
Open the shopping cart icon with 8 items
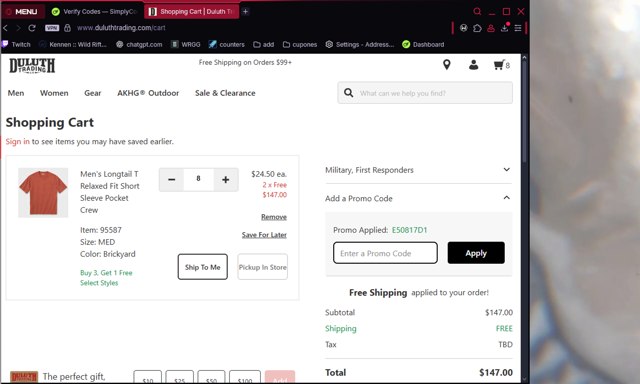coord(502,65)
